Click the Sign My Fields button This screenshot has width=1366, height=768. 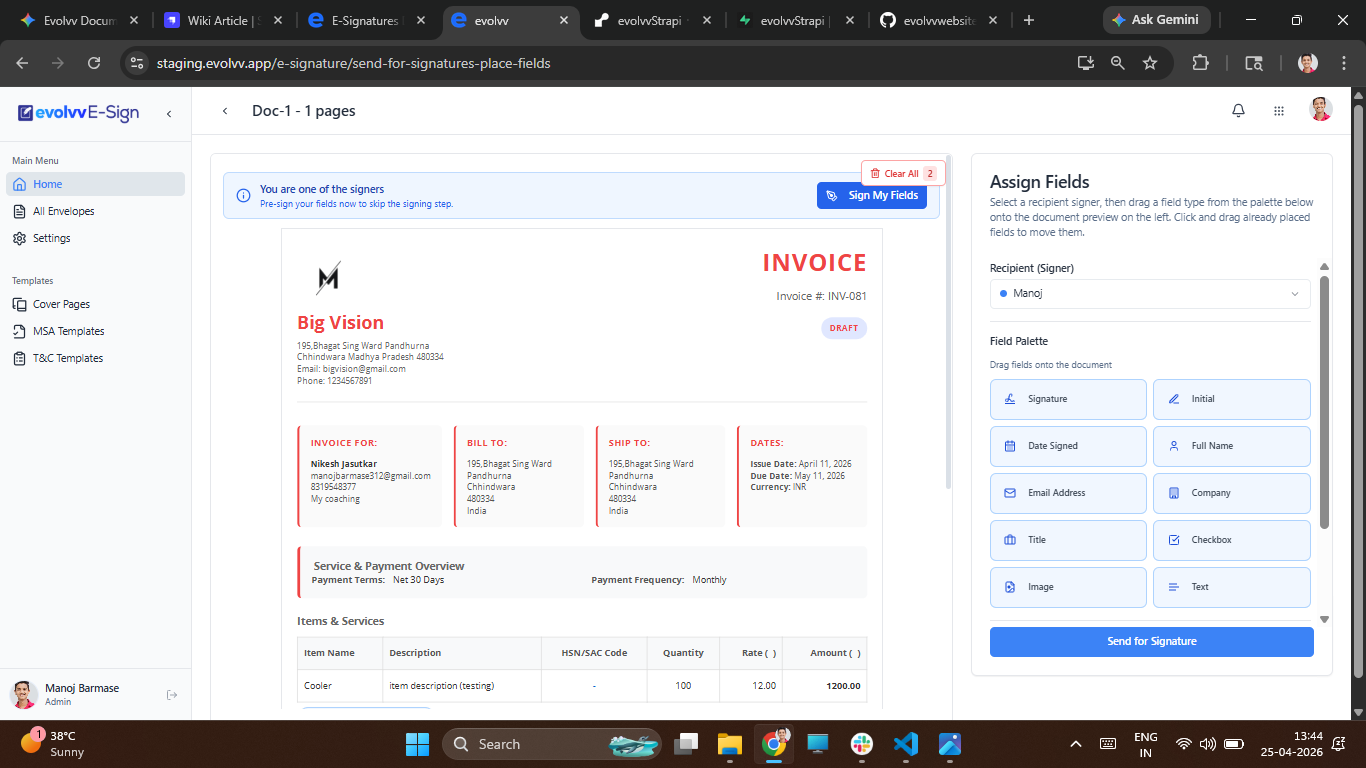[872, 196]
